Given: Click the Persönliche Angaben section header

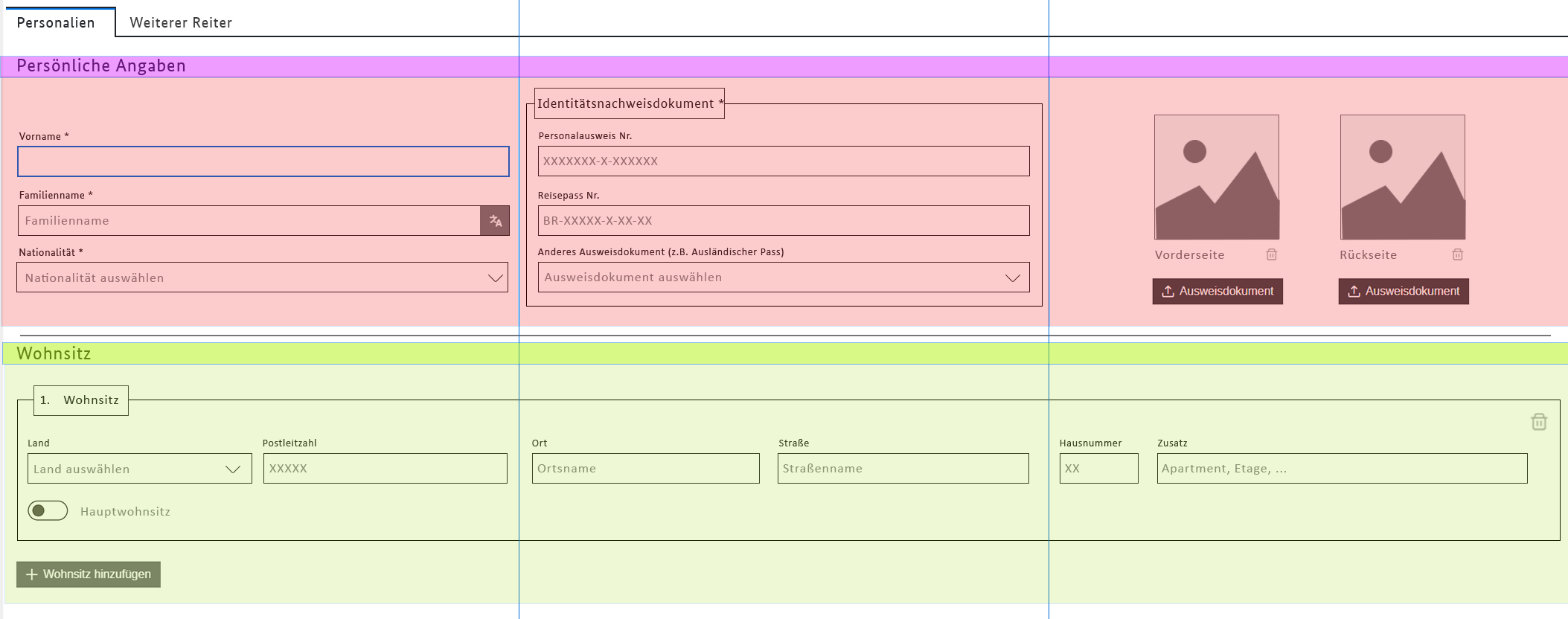Looking at the screenshot, I should coord(784,66).
